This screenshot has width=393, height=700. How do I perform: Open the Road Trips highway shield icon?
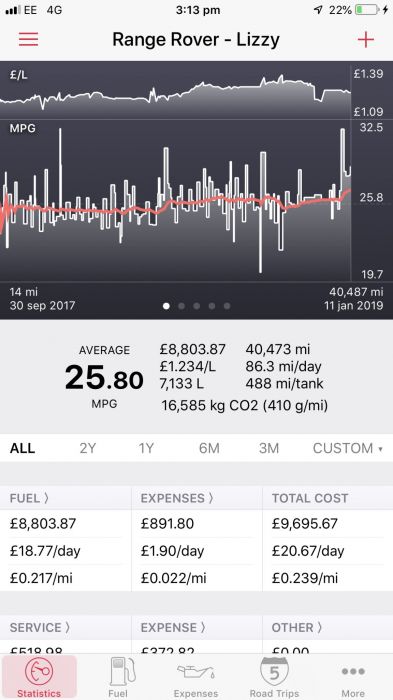pyautogui.click(x=274, y=671)
